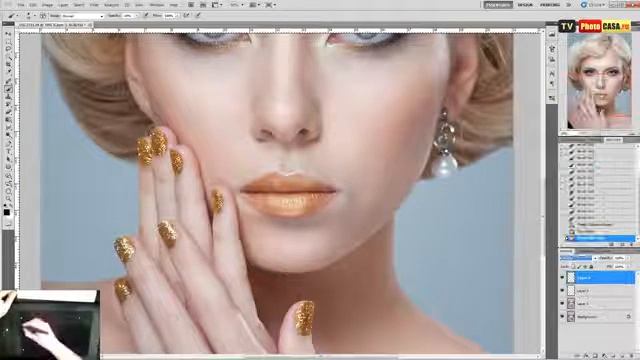Hide Layer 3 using its eye icon
This screenshot has height=360, width=640.
(562, 291)
